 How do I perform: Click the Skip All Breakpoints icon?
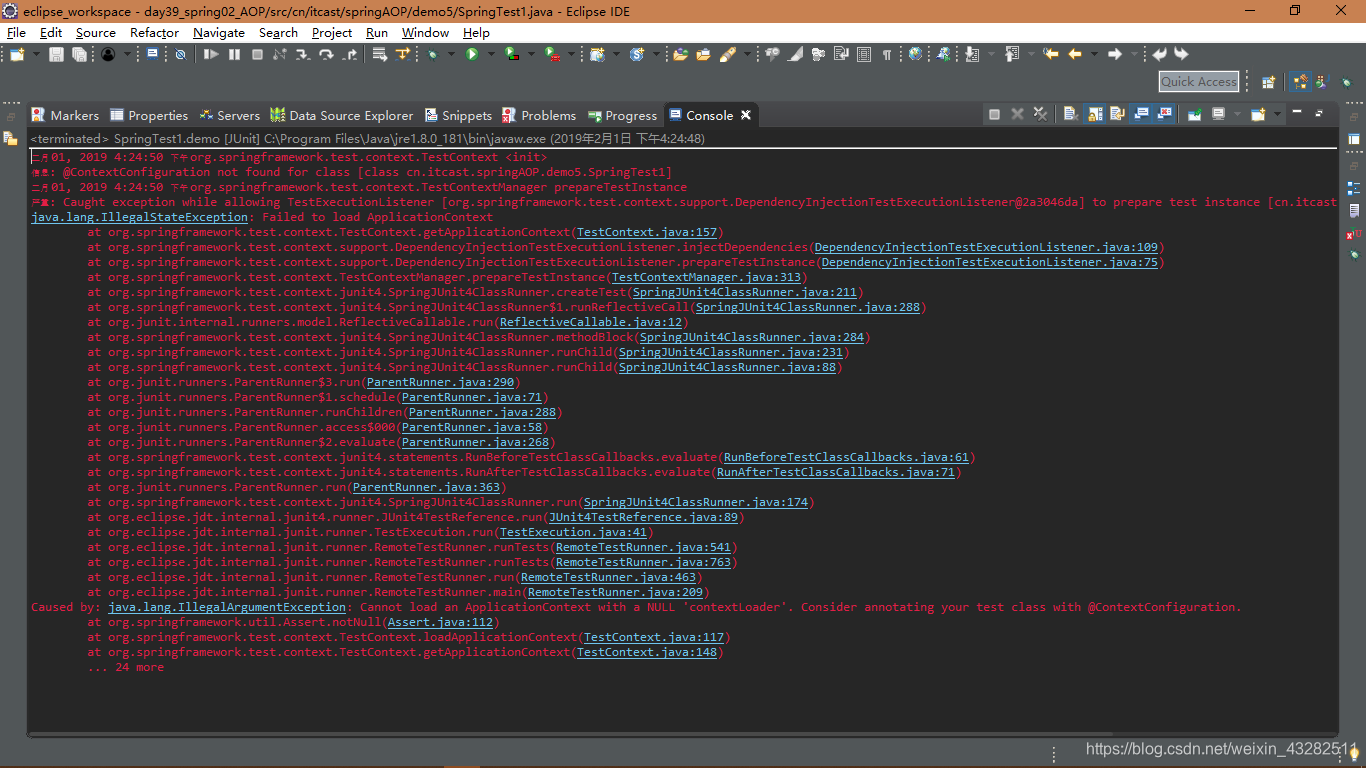(180, 54)
